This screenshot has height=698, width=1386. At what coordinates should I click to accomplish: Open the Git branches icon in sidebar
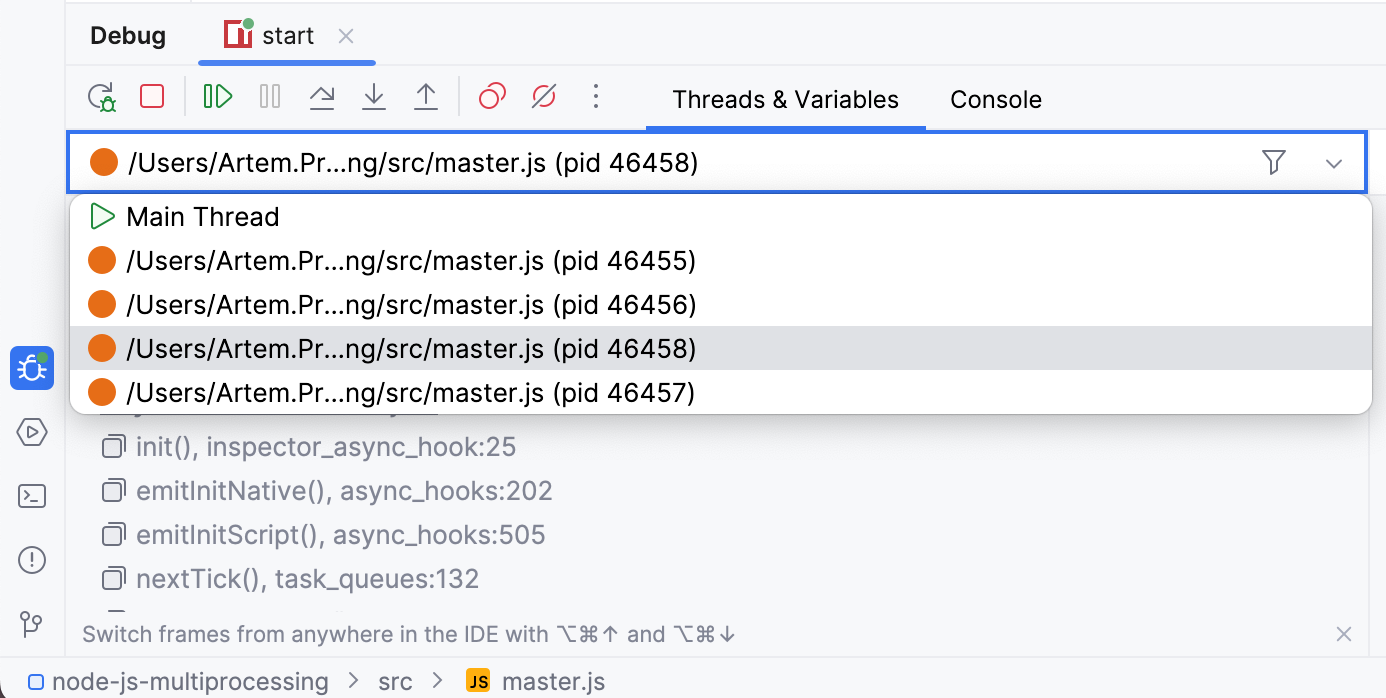31,624
